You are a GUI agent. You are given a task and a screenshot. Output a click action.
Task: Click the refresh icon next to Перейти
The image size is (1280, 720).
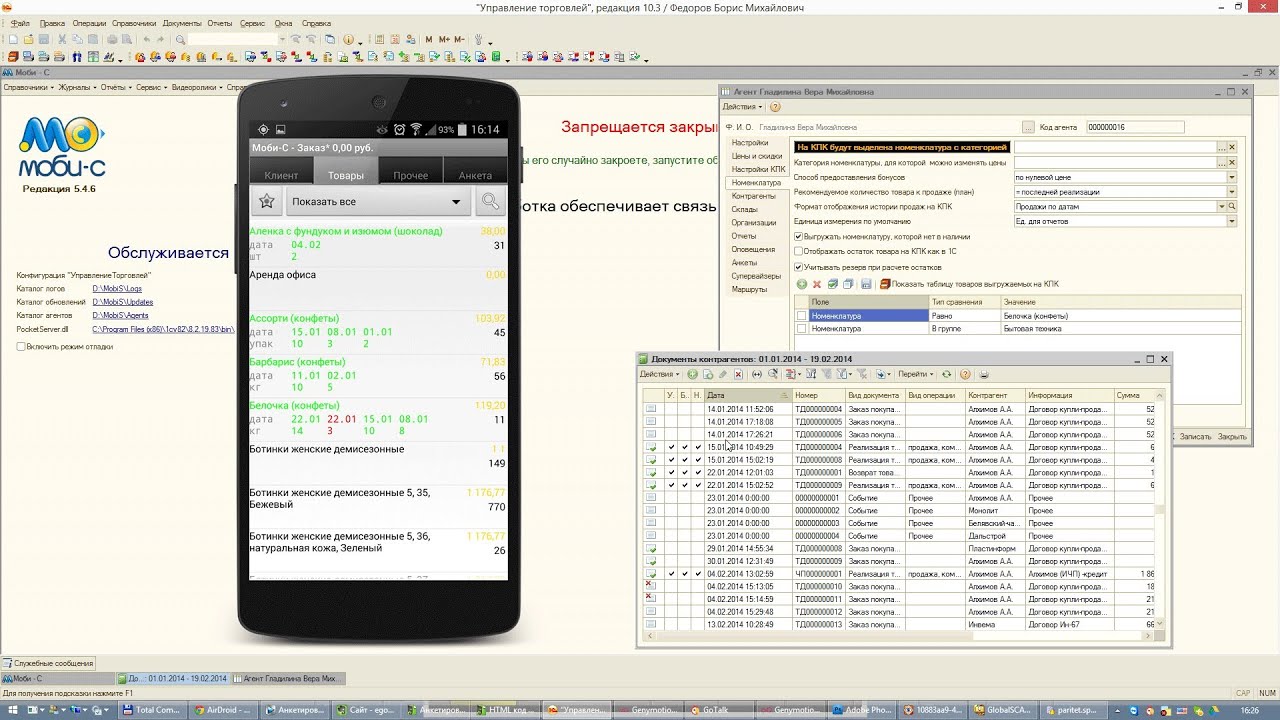coord(946,374)
